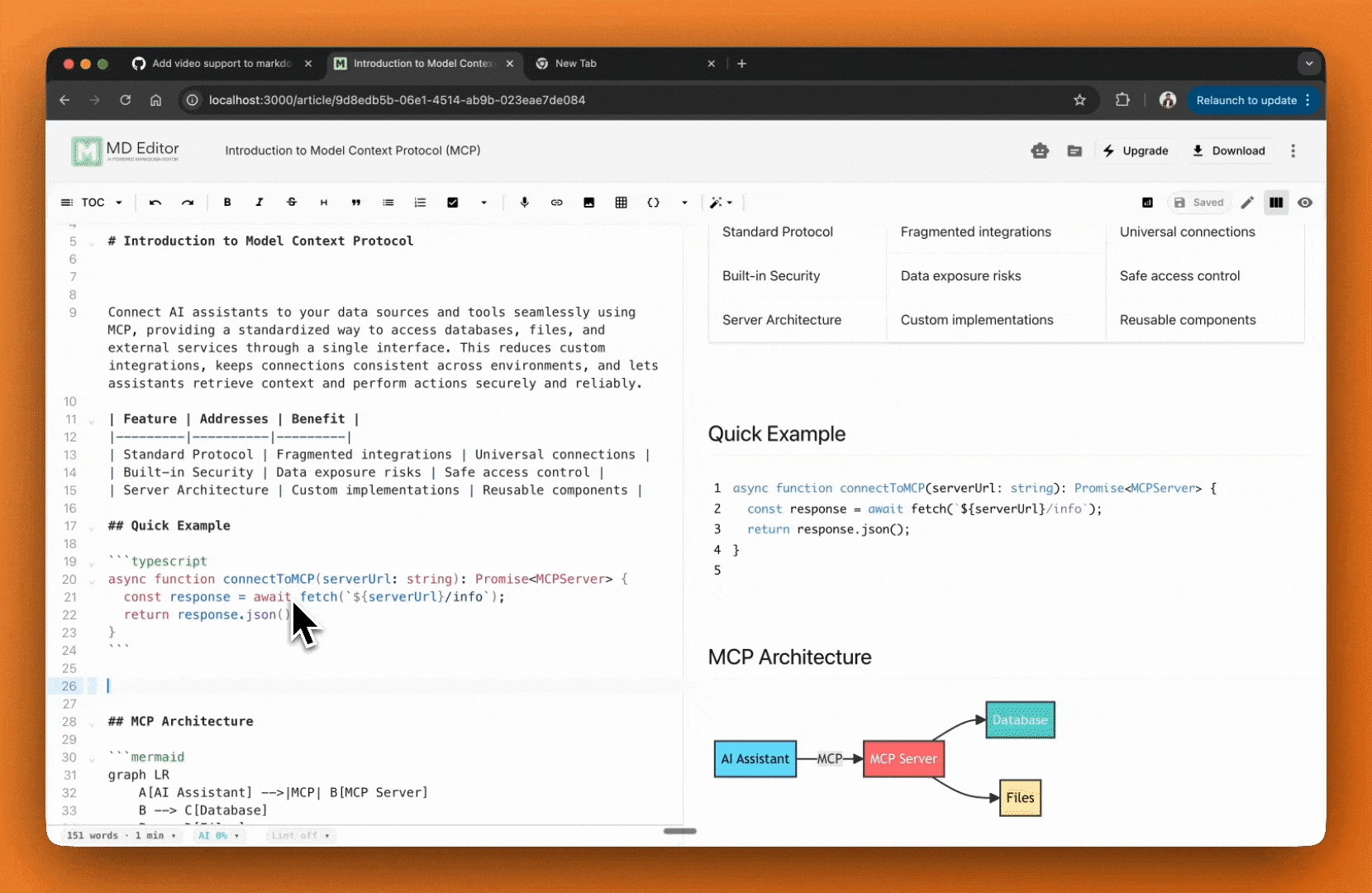Apply italic formatting
The width and height of the screenshot is (1372, 893).
pos(260,203)
